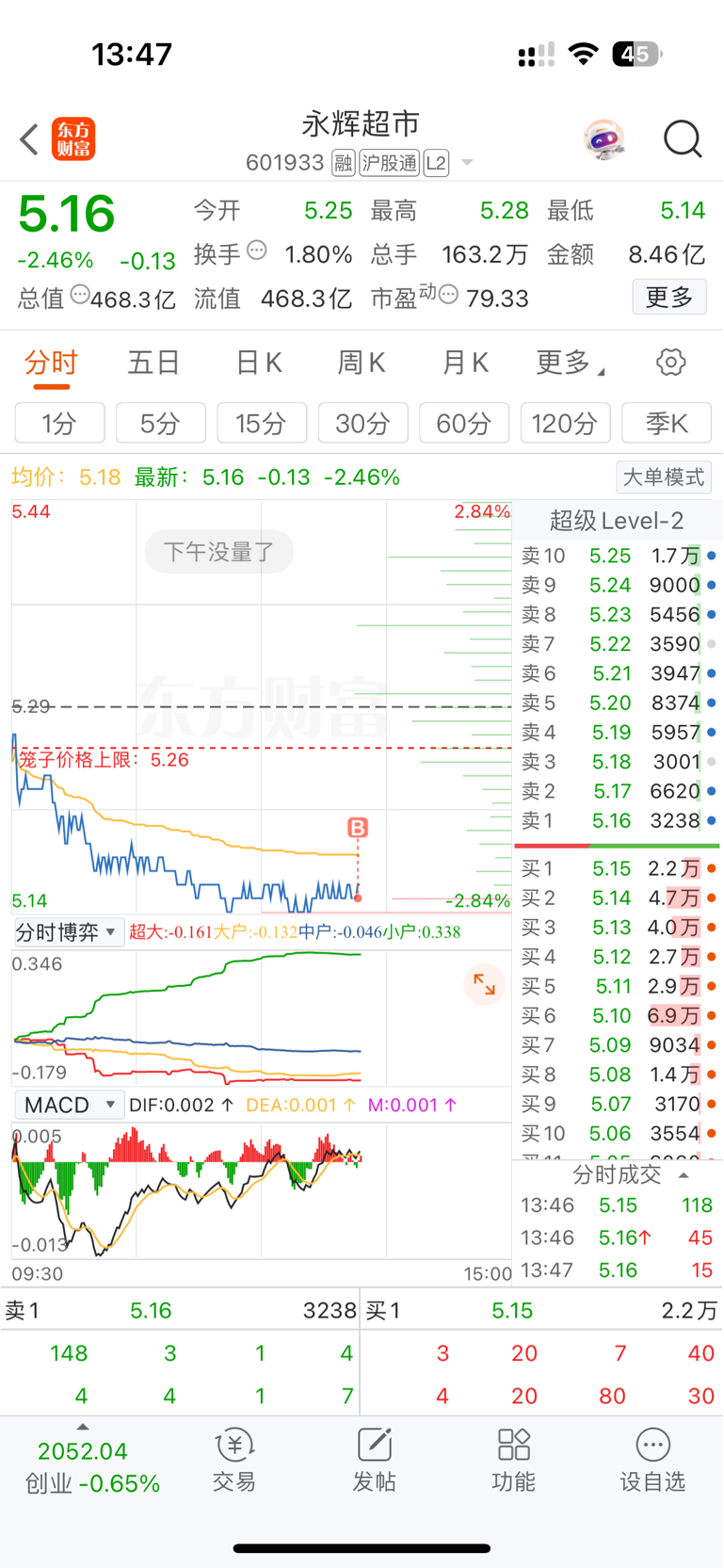
Task: Tap the 市盈 info icon
Action: click(x=448, y=295)
